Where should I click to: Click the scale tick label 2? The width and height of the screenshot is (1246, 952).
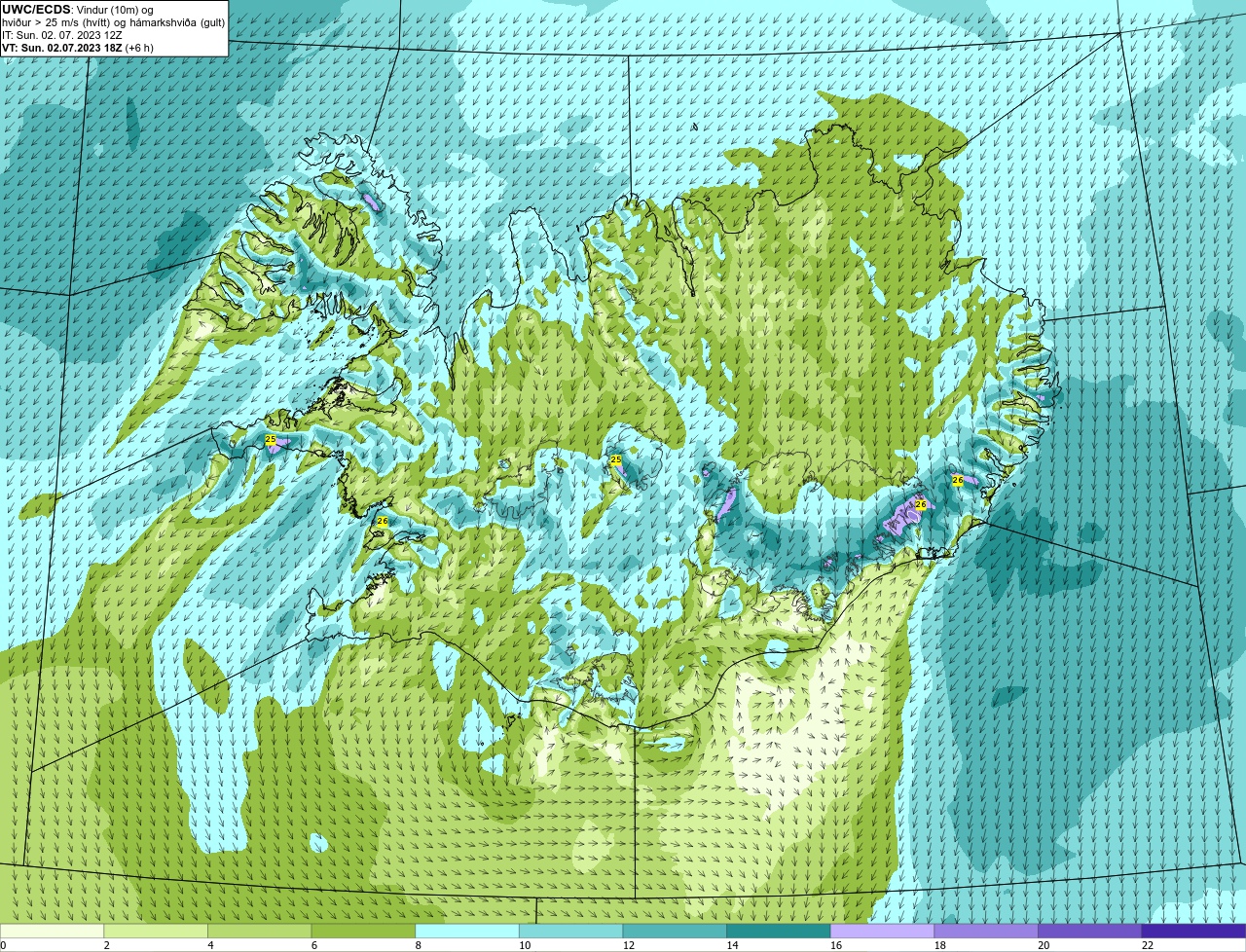pos(107,945)
